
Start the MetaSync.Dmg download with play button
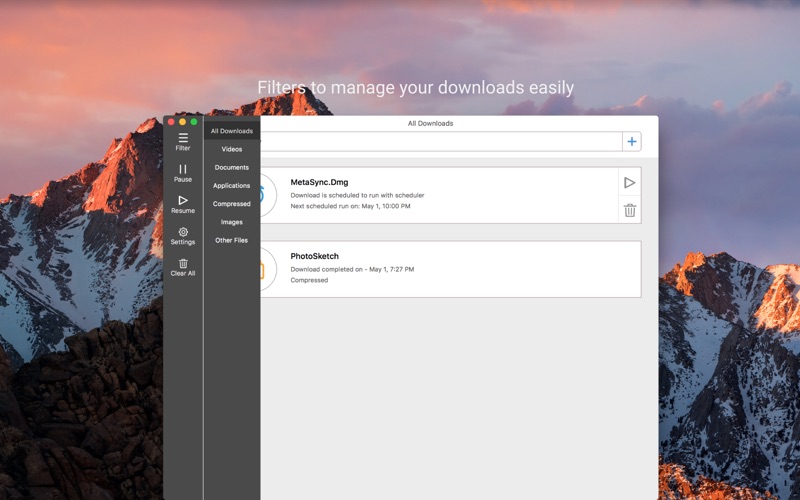click(629, 183)
